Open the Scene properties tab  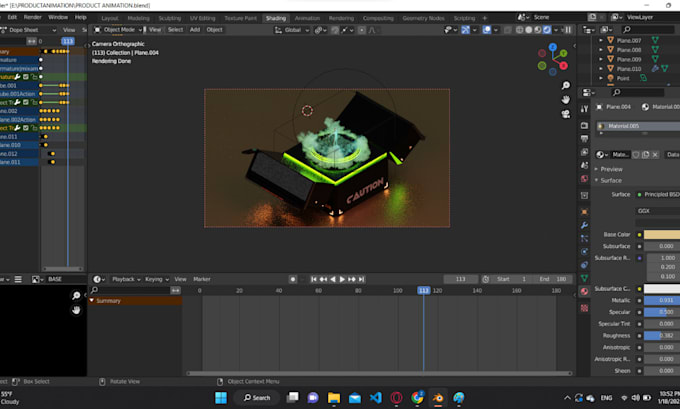[584, 166]
